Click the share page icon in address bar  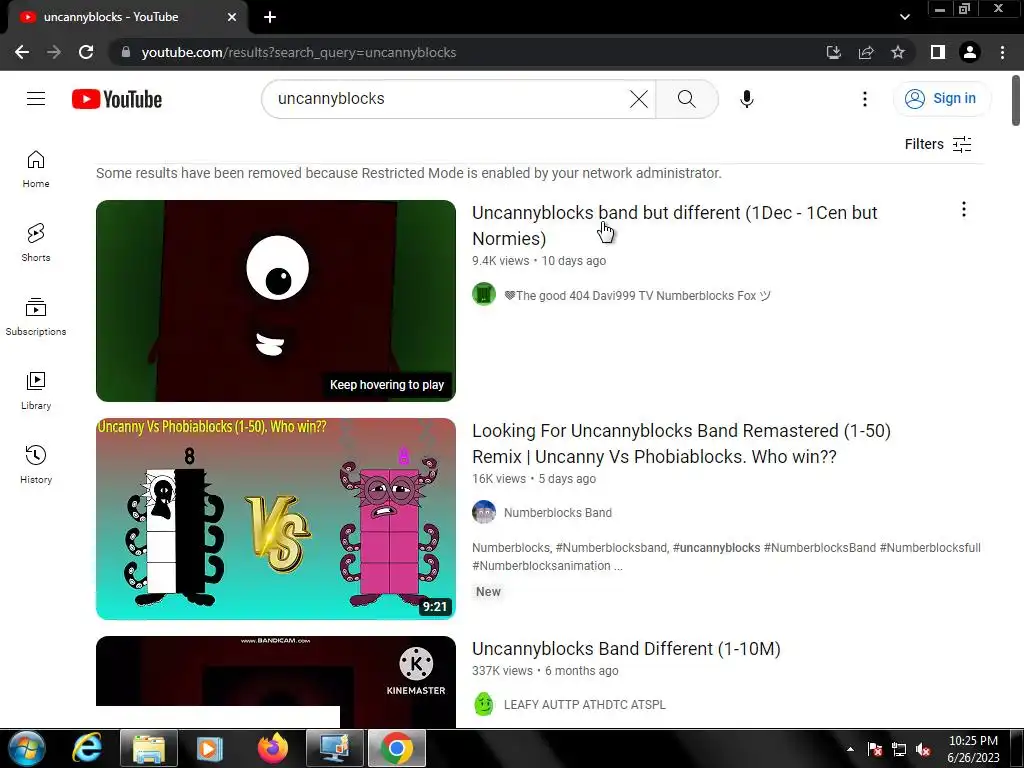pos(866,52)
